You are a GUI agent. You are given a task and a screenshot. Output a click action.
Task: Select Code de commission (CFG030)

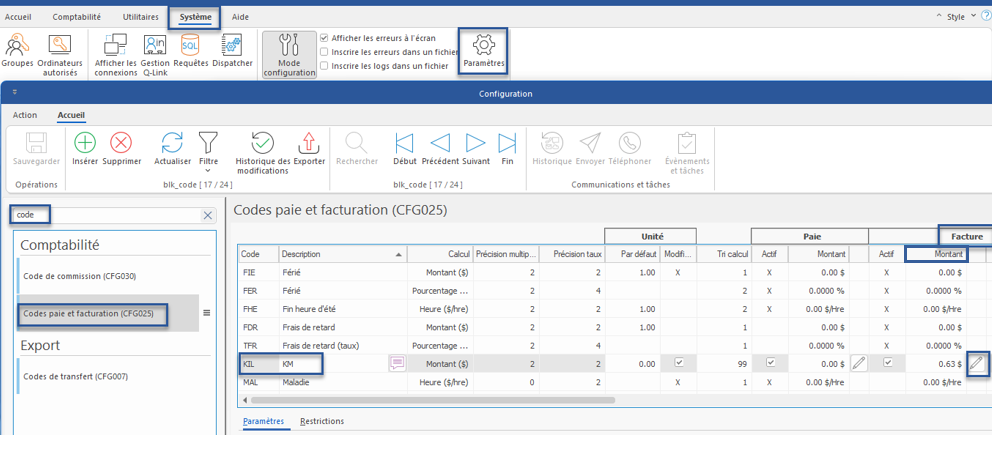79,276
